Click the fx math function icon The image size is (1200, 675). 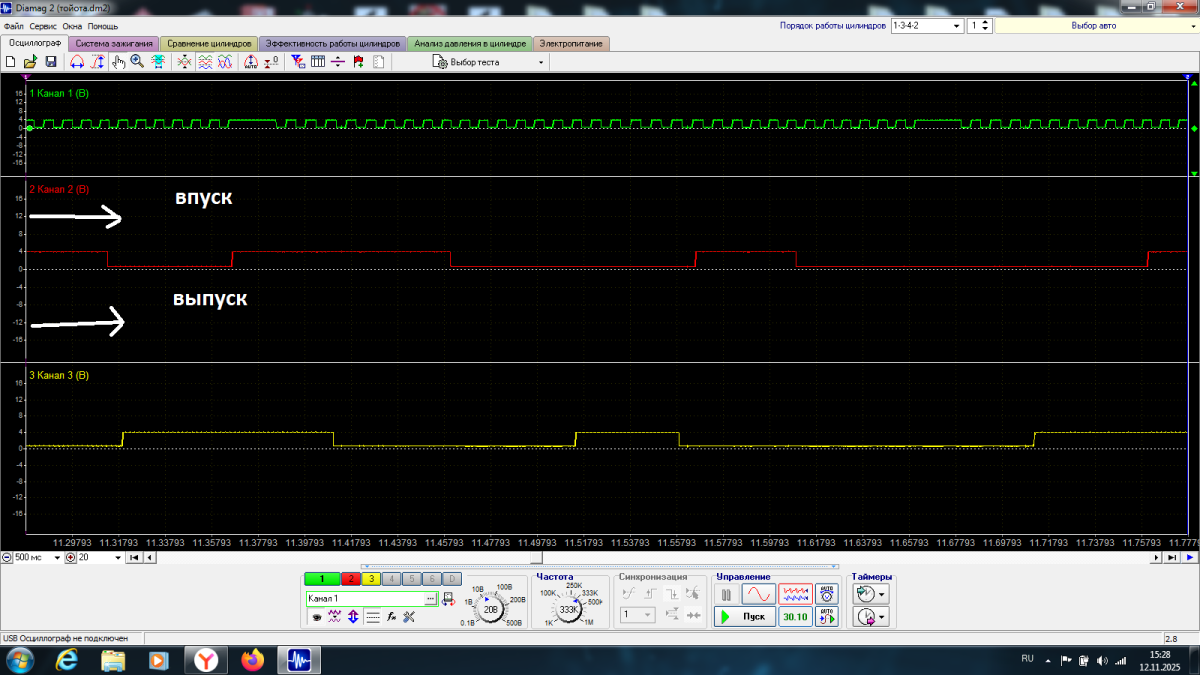coord(392,617)
